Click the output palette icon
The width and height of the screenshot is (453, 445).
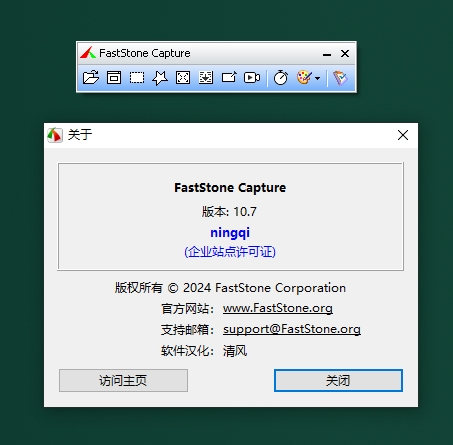[304, 78]
